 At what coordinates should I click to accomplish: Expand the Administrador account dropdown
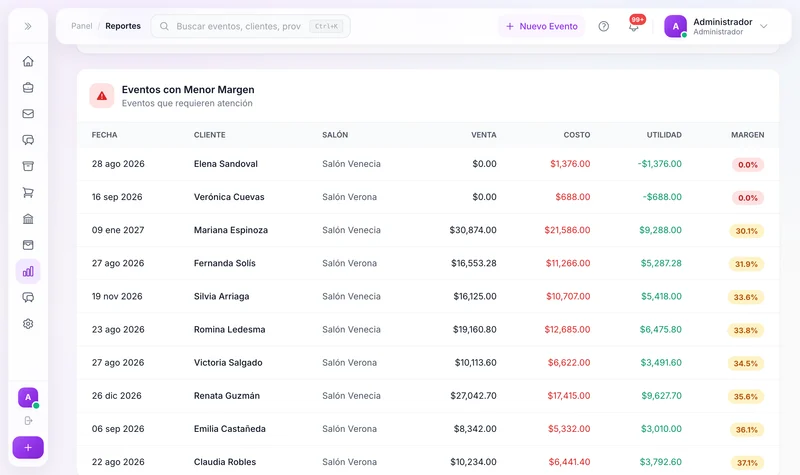764,26
